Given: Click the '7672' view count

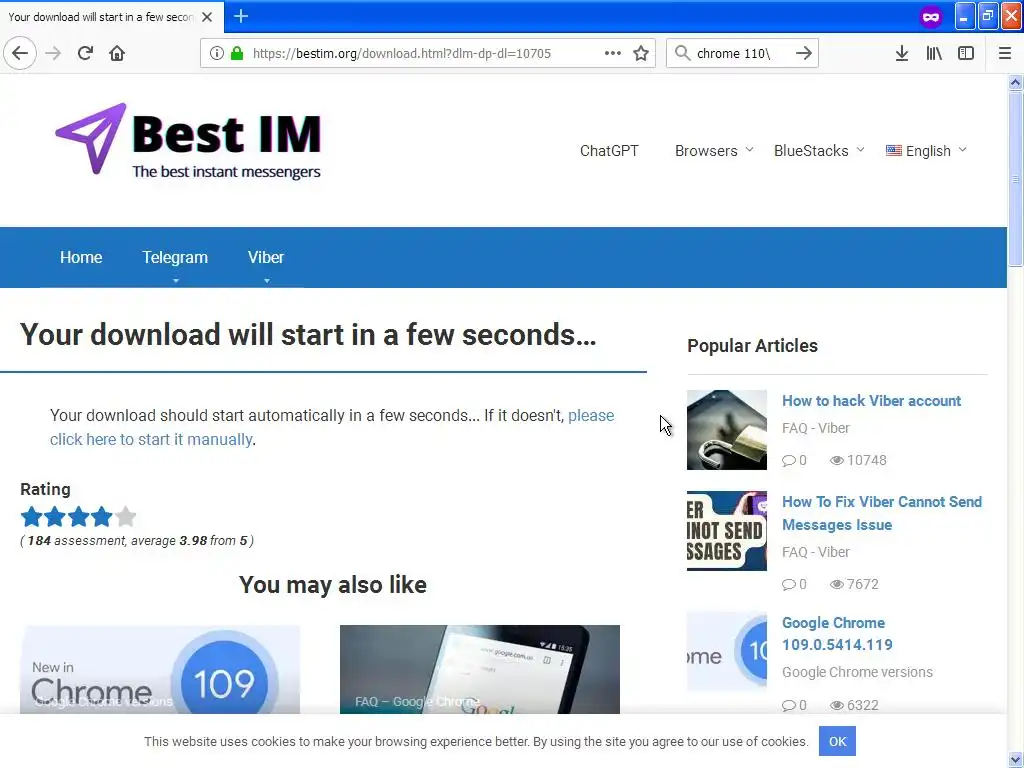Looking at the screenshot, I should tap(863, 584).
